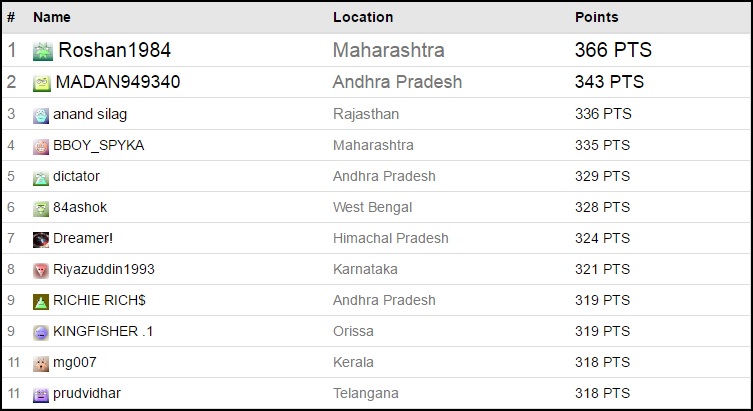Click the 84ashok avatar icon
This screenshot has height=411, width=753.
tap(41, 208)
